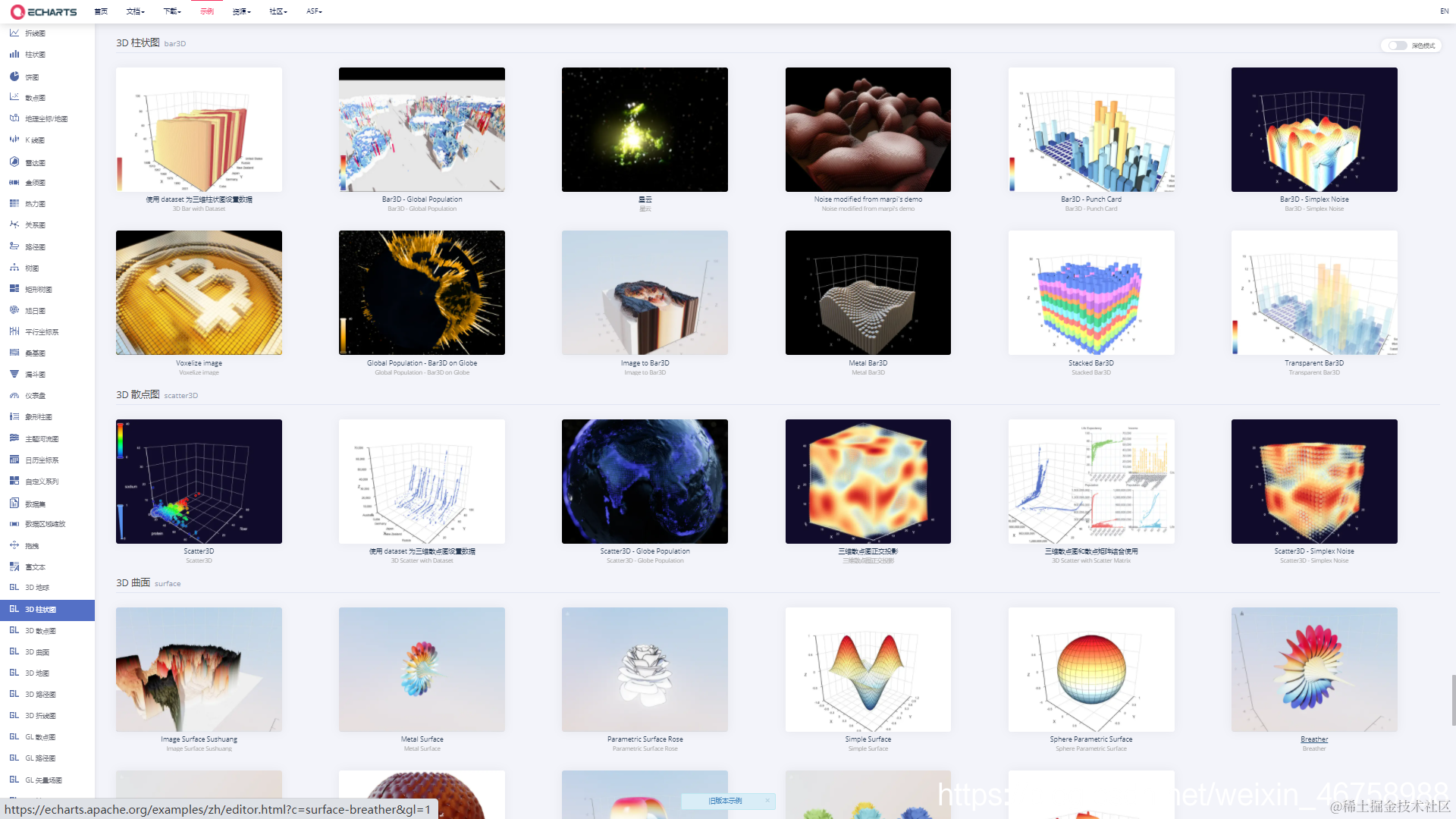Expand the 文档 dropdown menu

[x=135, y=11]
